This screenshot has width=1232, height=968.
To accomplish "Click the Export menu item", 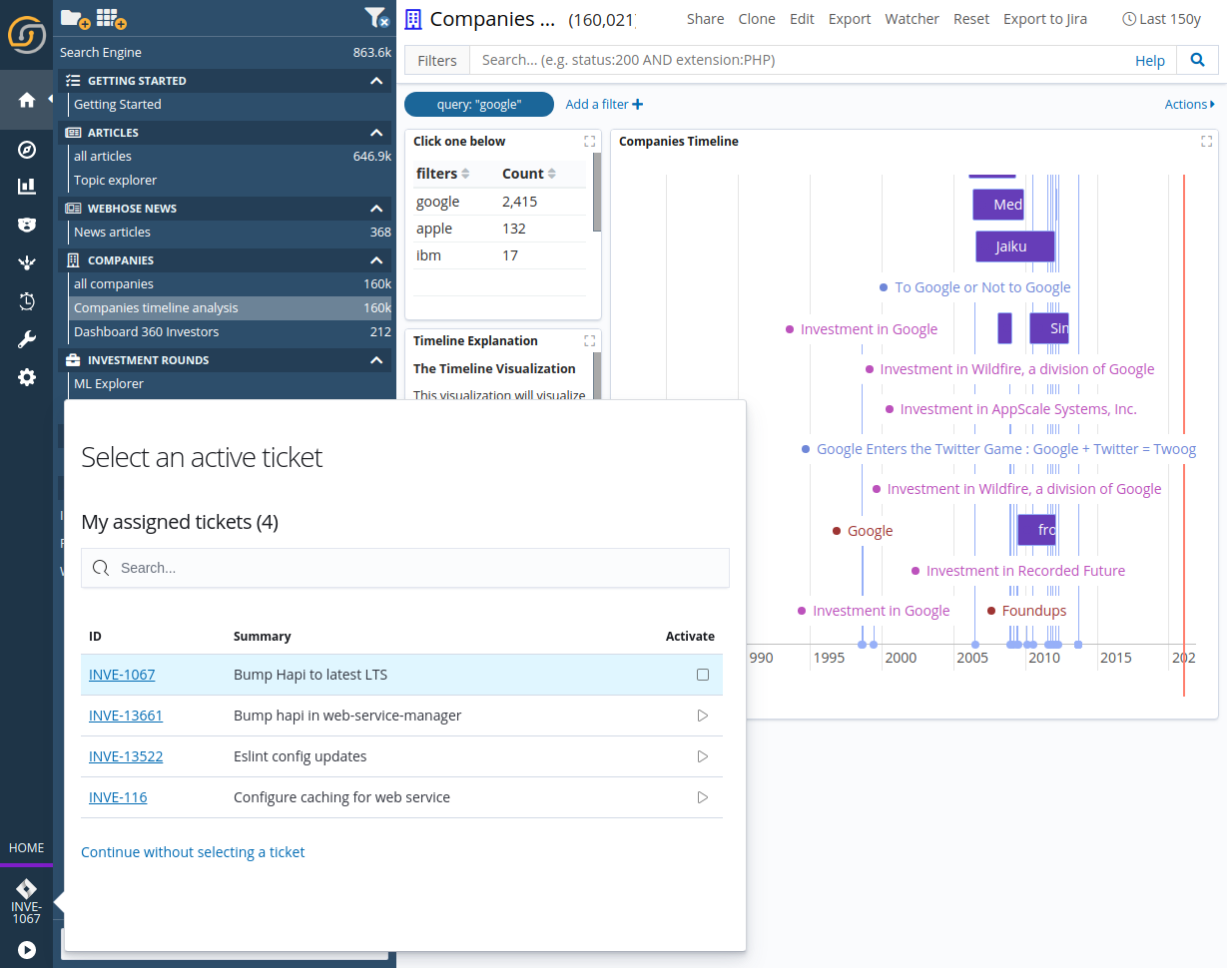I will coord(850,19).
